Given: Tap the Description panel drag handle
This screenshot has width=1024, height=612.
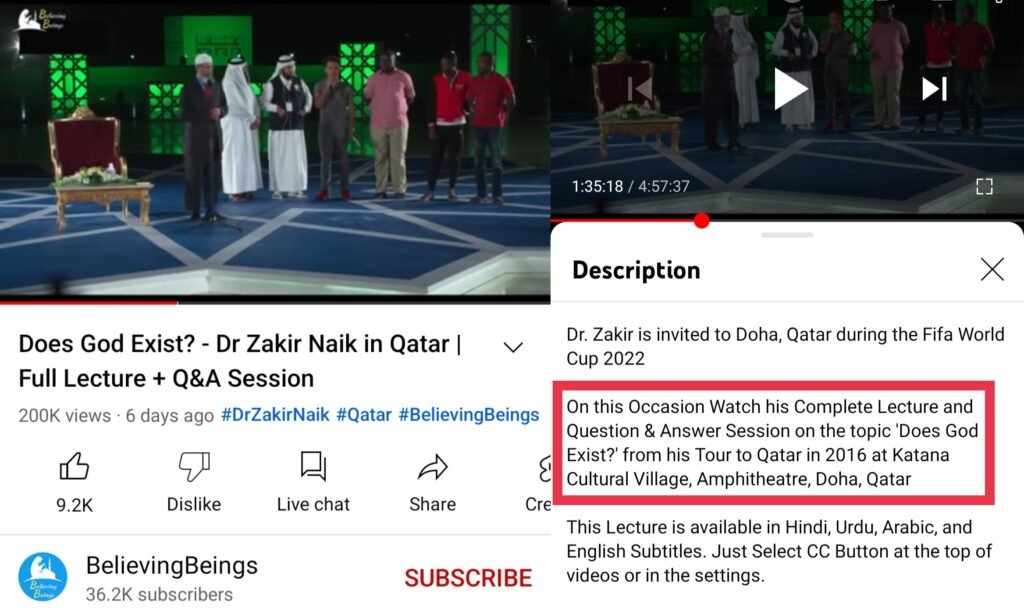Looking at the screenshot, I should (x=787, y=235).
